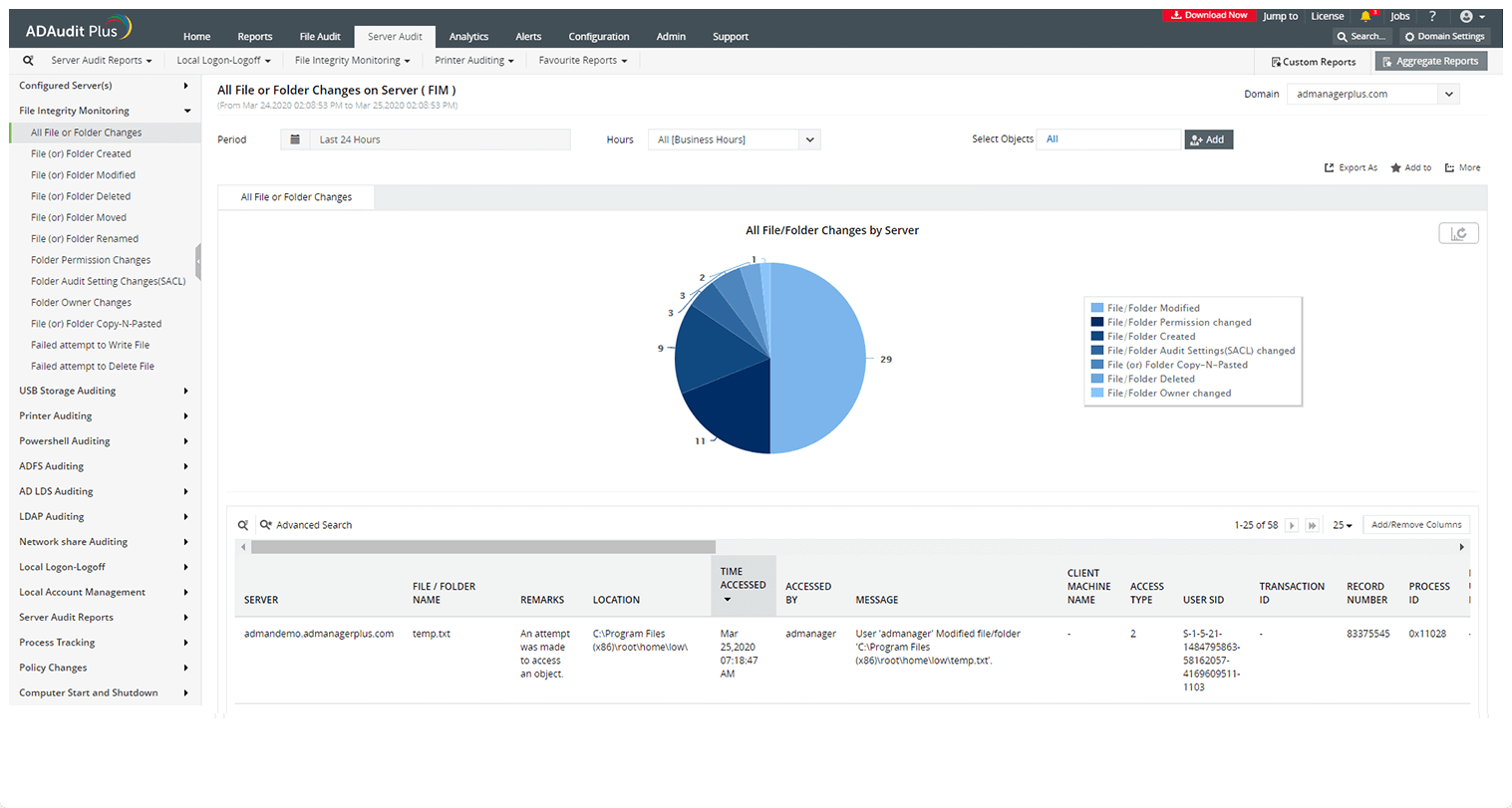This screenshot has height=808, width=1512.
Task: Switch to the File Audit tab
Action: pyautogui.click(x=320, y=36)
